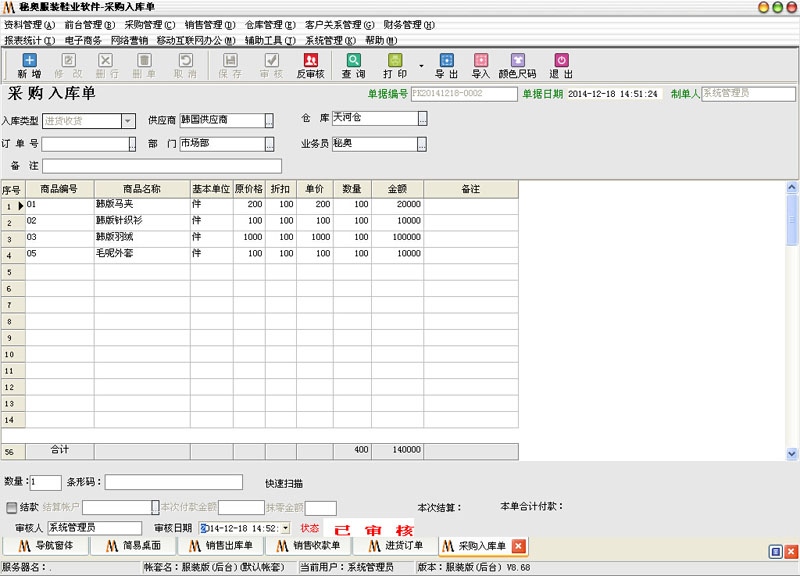Select the 韩版羽绒 cell
This screenshot has width=800, height=576.
pos(142,237)
